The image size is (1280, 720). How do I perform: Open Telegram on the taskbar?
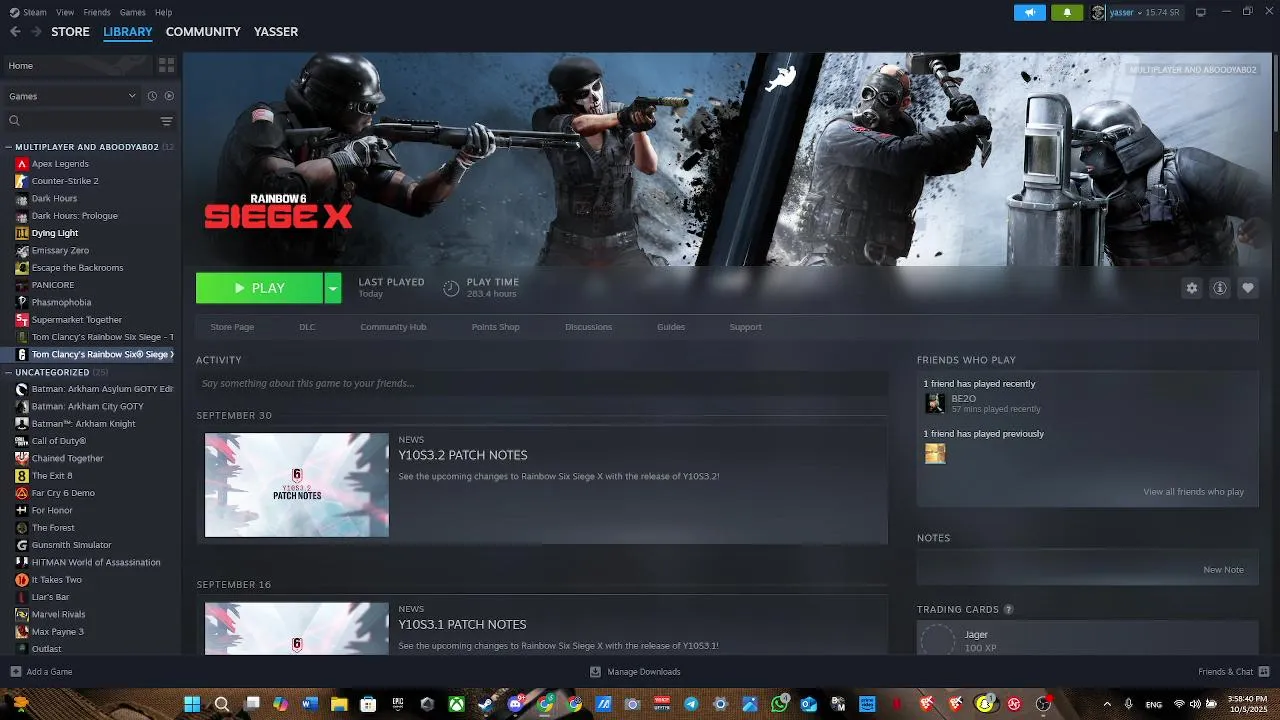pyautogui.click(x=691, y=704)
